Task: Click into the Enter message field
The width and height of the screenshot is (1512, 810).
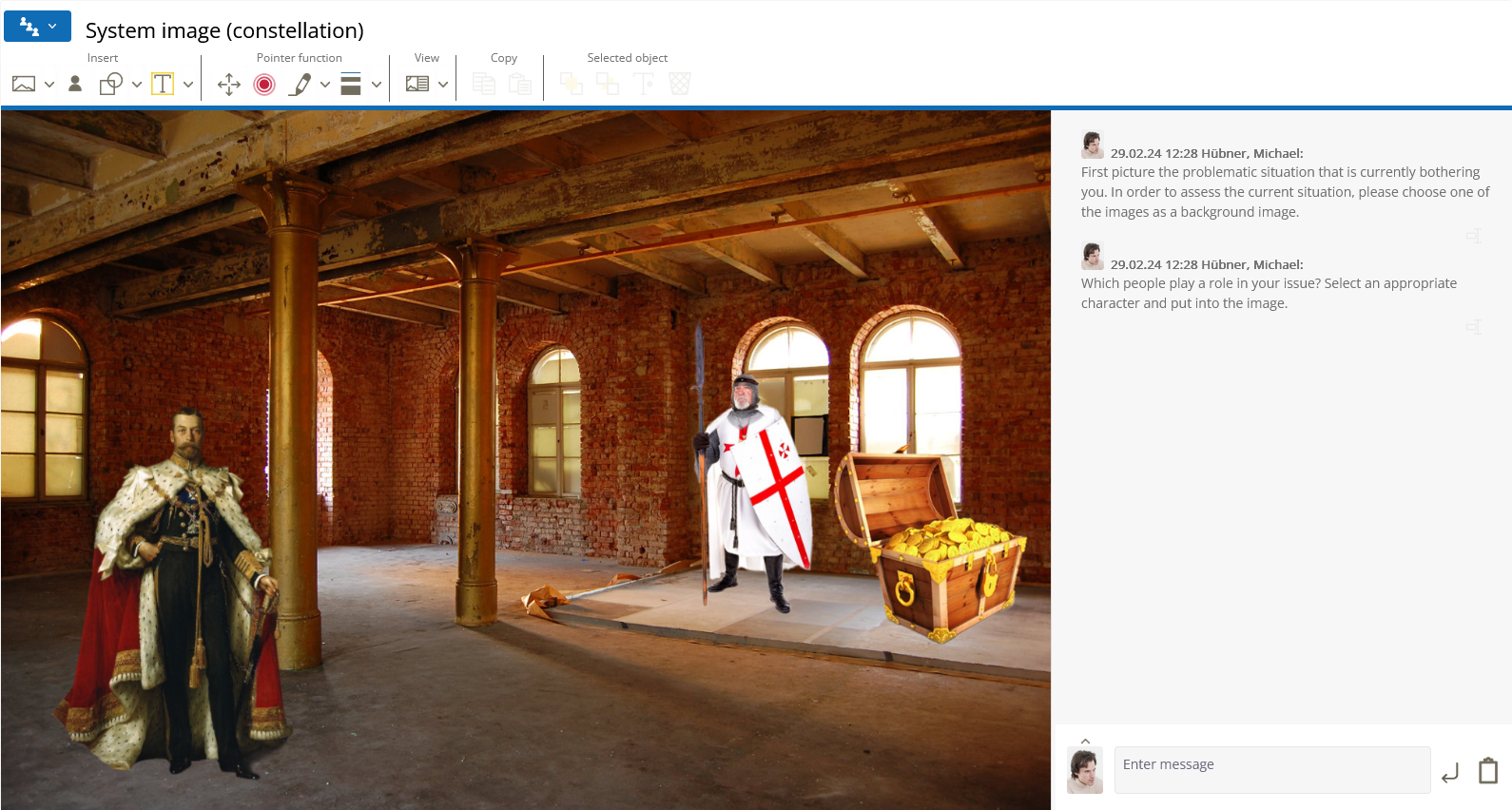Action: click(1271, 769)
